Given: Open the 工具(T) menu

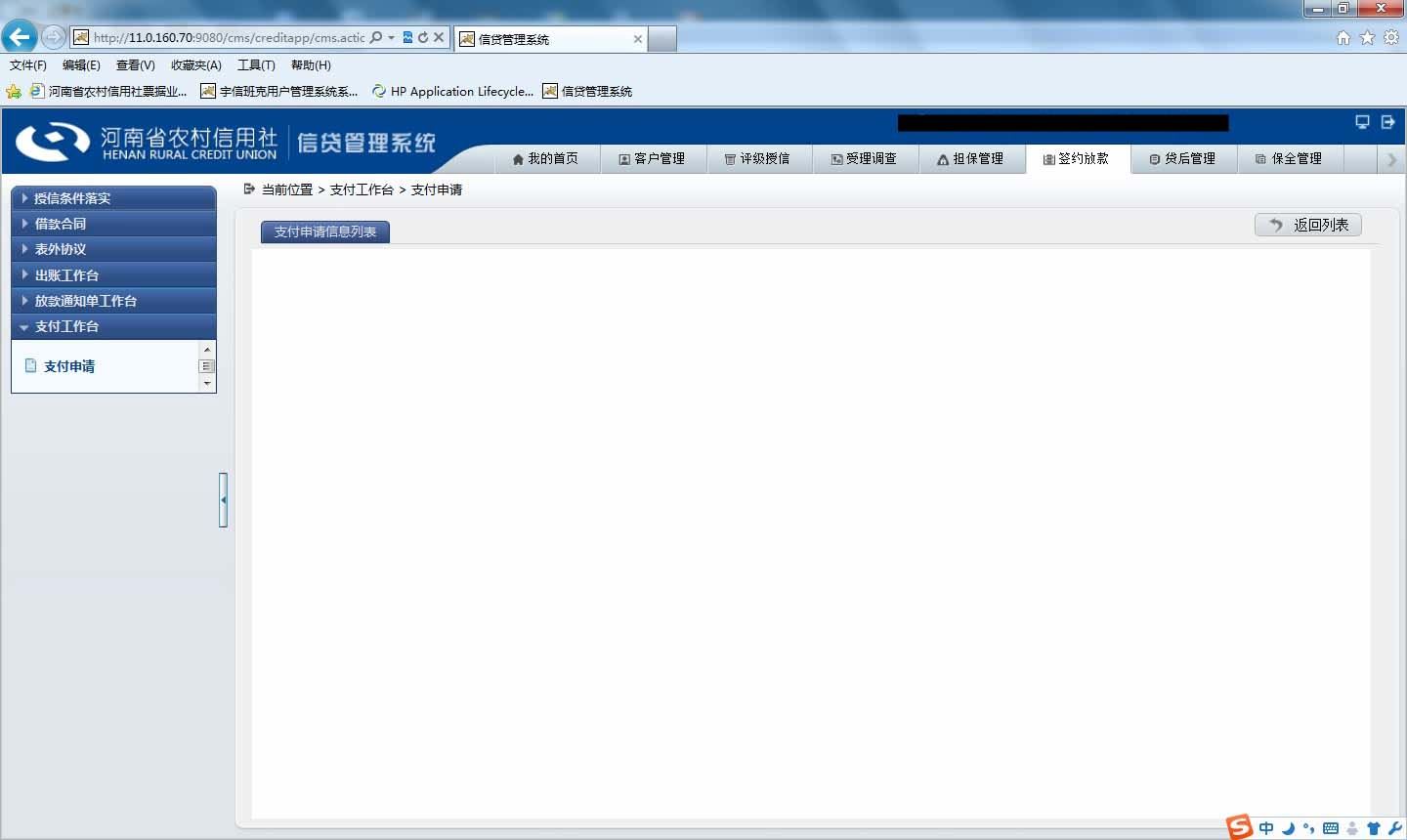Looking at the screenshot, I should click(256, 65).
